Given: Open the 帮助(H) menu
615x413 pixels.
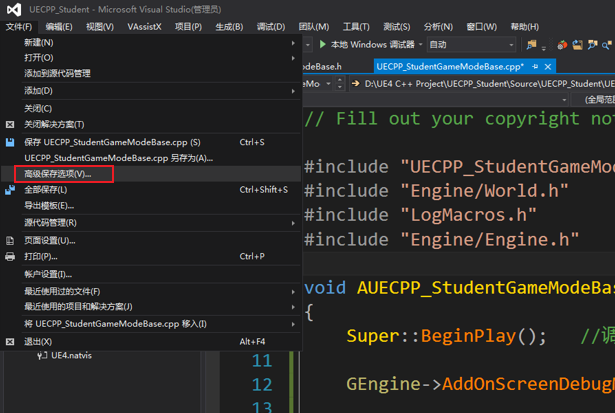Looking at the screenshot, I should 524,27.
